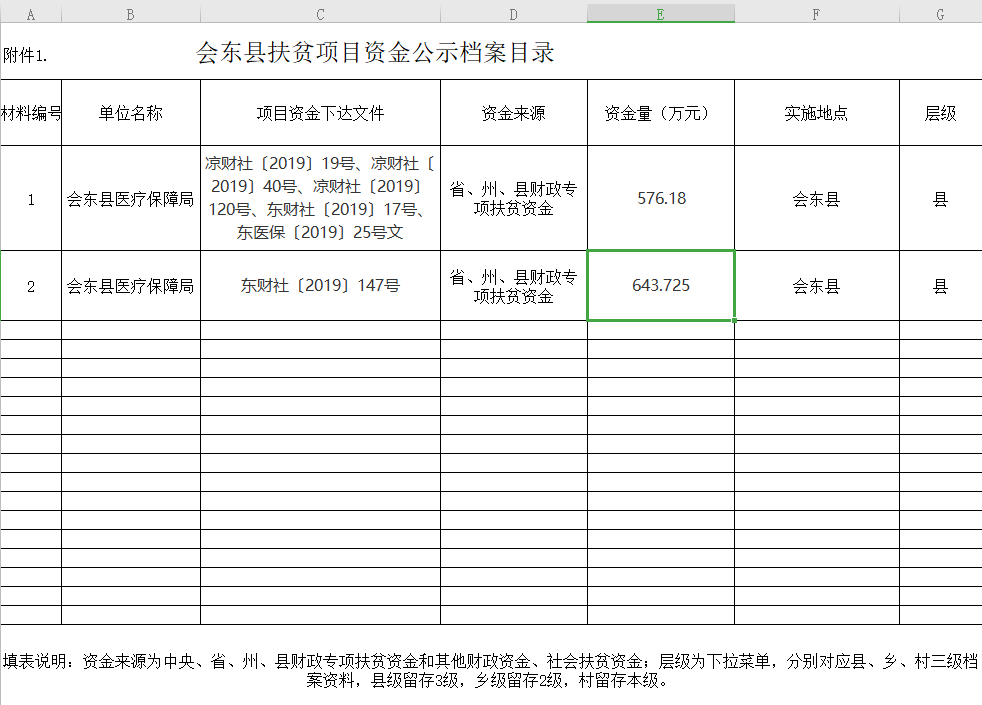The height and width of the screenshot is (705, 982).
Task: Select the 填表说明 note at bottom
Action: coord(490,671)
